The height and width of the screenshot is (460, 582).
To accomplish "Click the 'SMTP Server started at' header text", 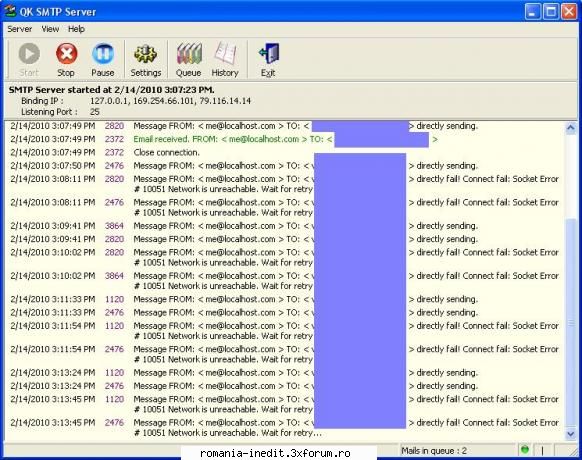I will [111, 90].
